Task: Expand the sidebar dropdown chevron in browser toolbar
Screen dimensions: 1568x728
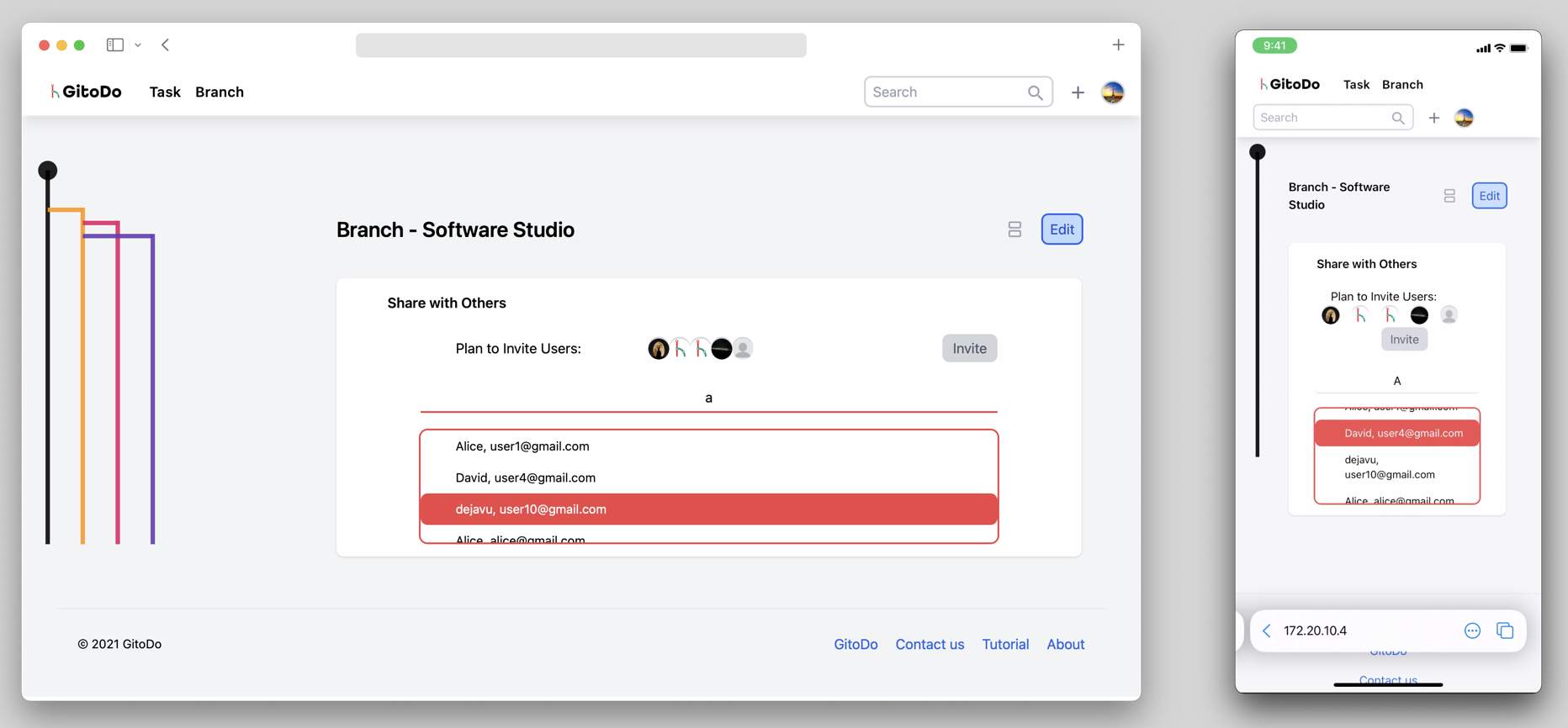Action: [138, 45]
